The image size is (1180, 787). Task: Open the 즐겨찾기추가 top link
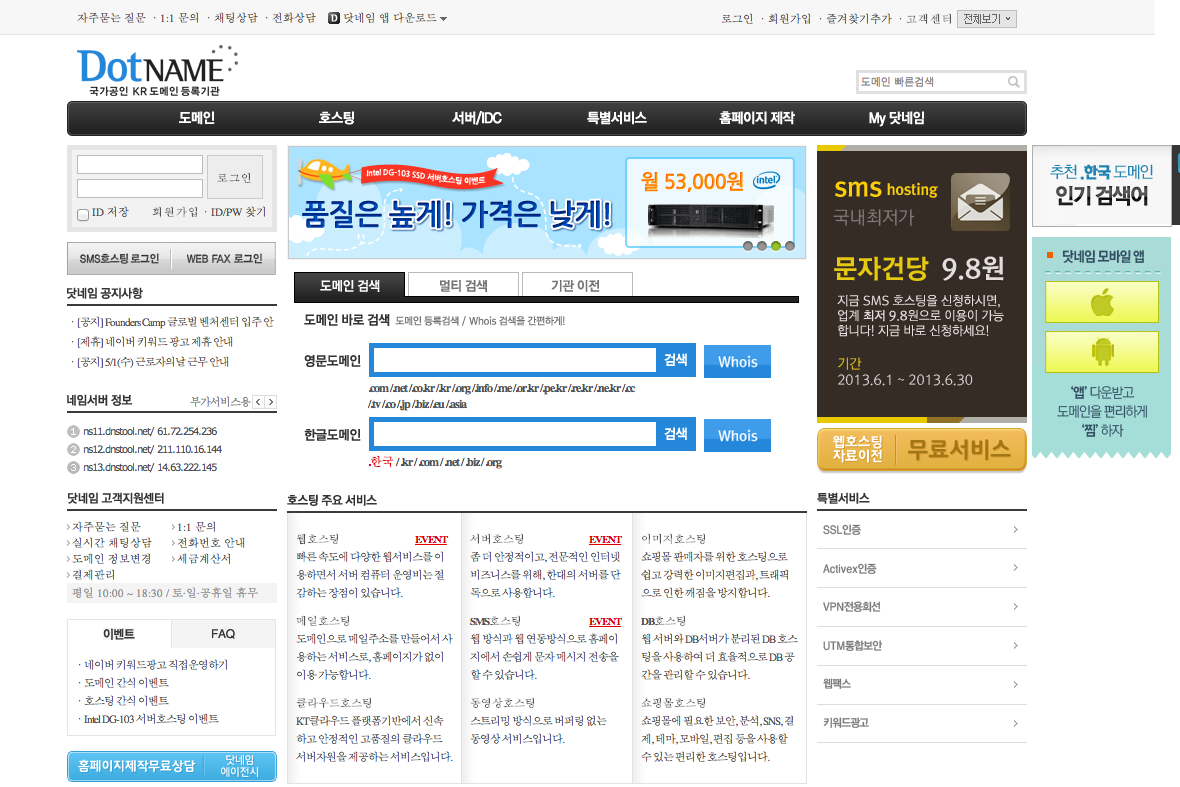(x=859, y=19)
